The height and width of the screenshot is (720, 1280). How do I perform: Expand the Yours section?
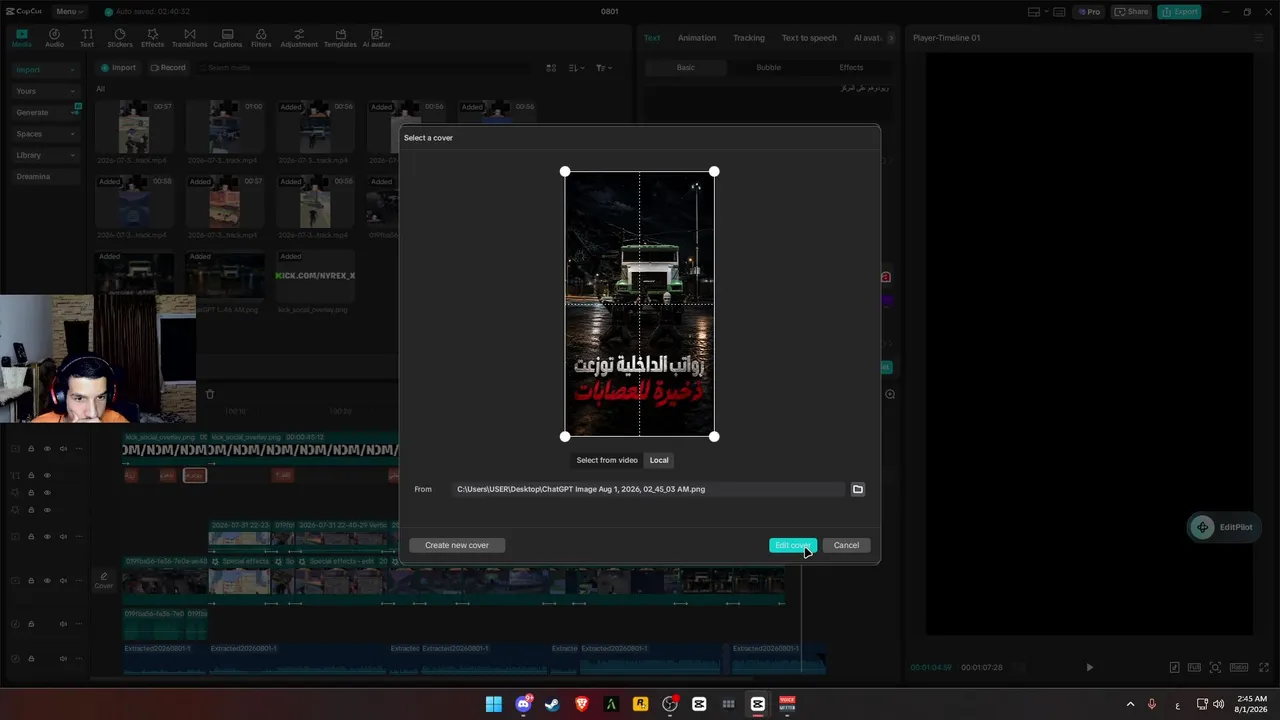45,91
